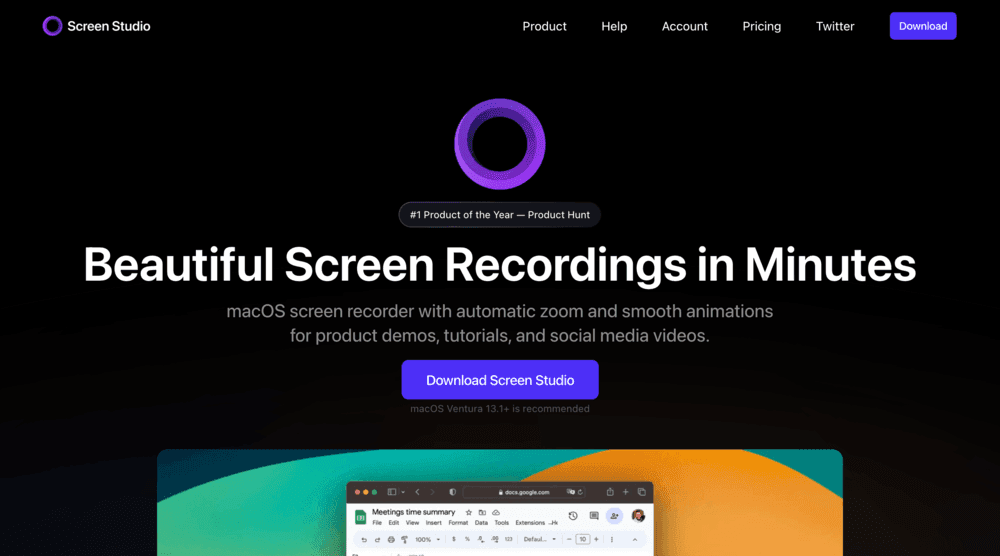The width and height of the screenshot is (1000, 556).
Task: Format as currency with $ button
Action: (453, 539)
